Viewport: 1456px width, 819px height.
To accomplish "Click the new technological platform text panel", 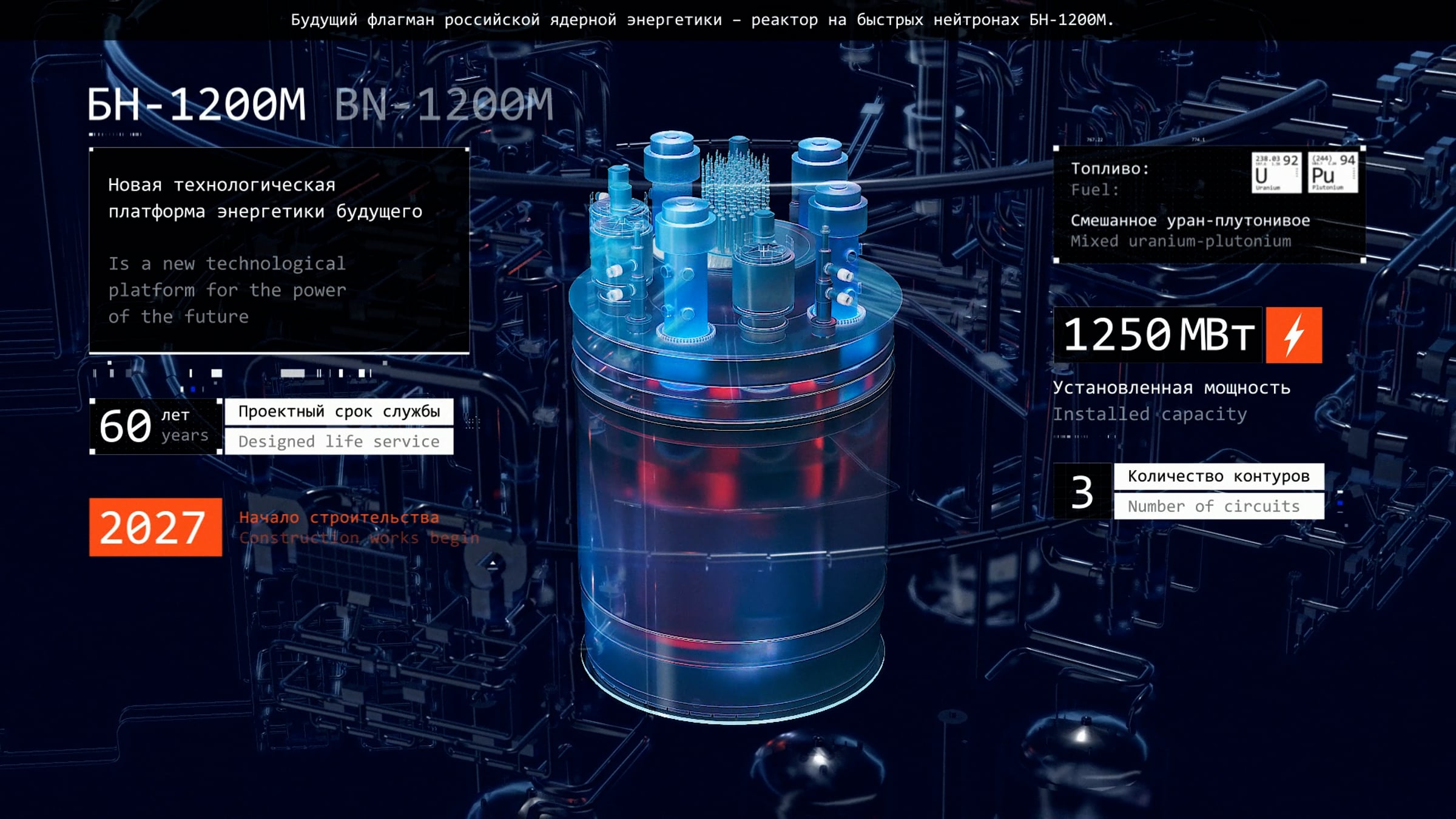I will tap(279, 250).
